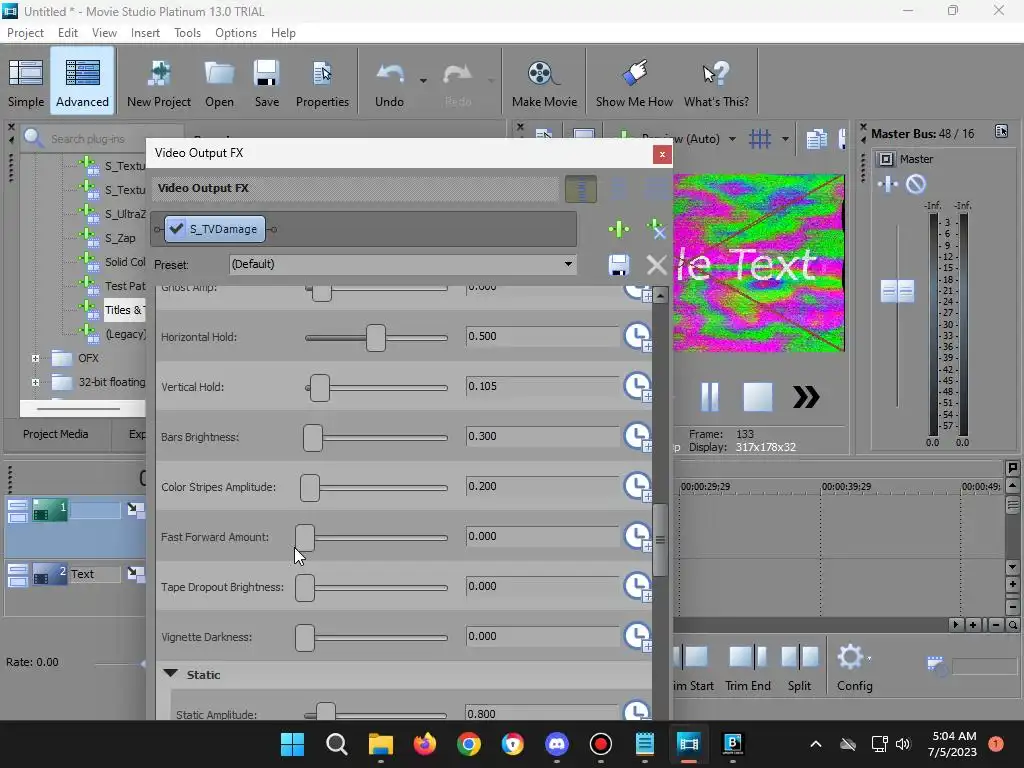This screenshot has width=1024, height=768.
Task: Toggle the S_TVDamage effect checkbox
Action: [176, 229]
